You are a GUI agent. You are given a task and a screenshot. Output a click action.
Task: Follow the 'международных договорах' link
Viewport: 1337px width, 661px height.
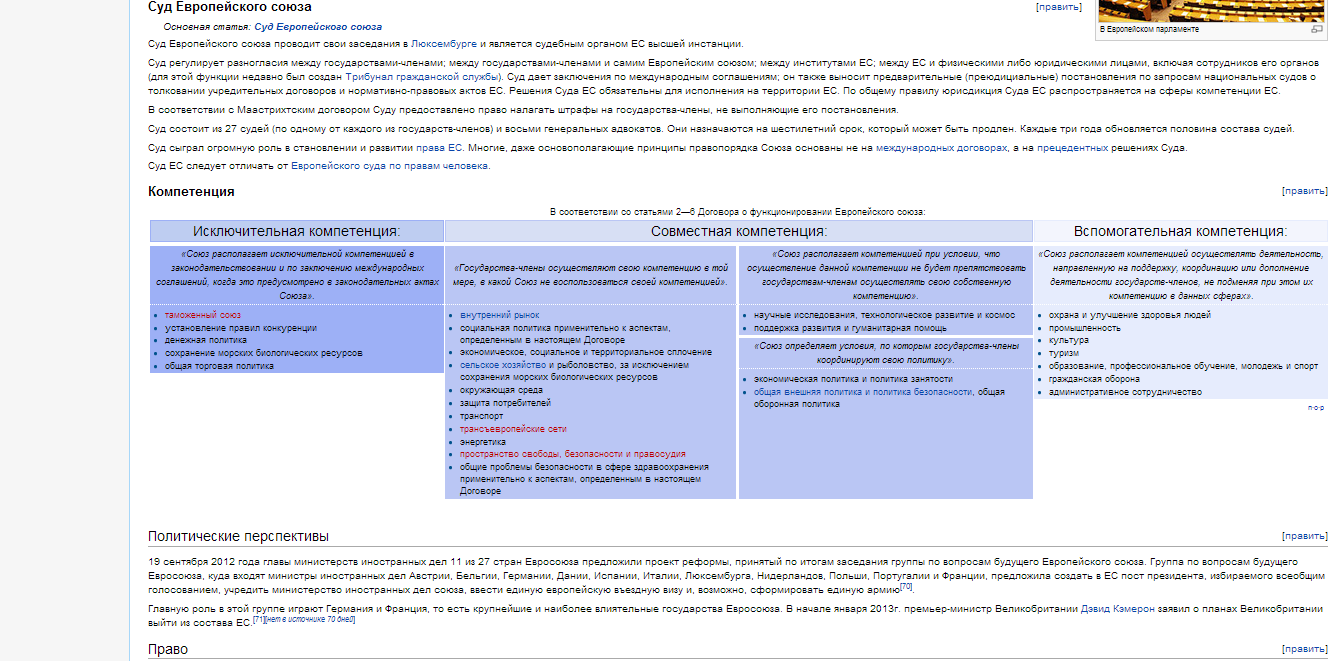pyautogui.click(x=942, y=148)
